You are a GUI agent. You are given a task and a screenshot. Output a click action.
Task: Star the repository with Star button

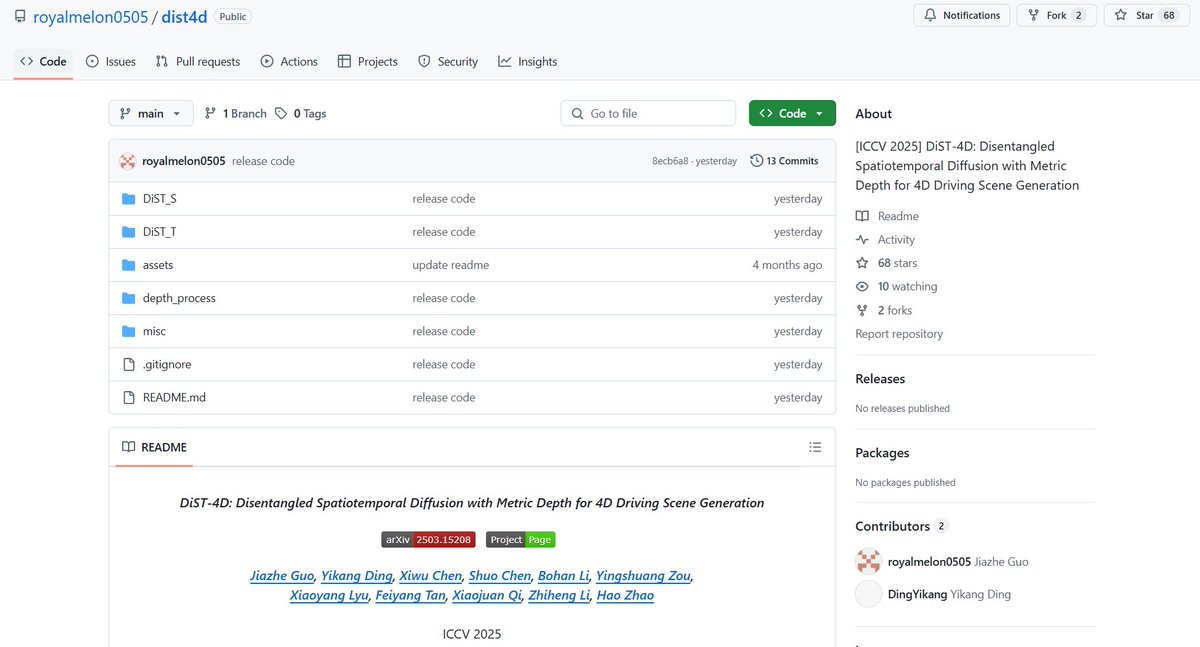1146,15
